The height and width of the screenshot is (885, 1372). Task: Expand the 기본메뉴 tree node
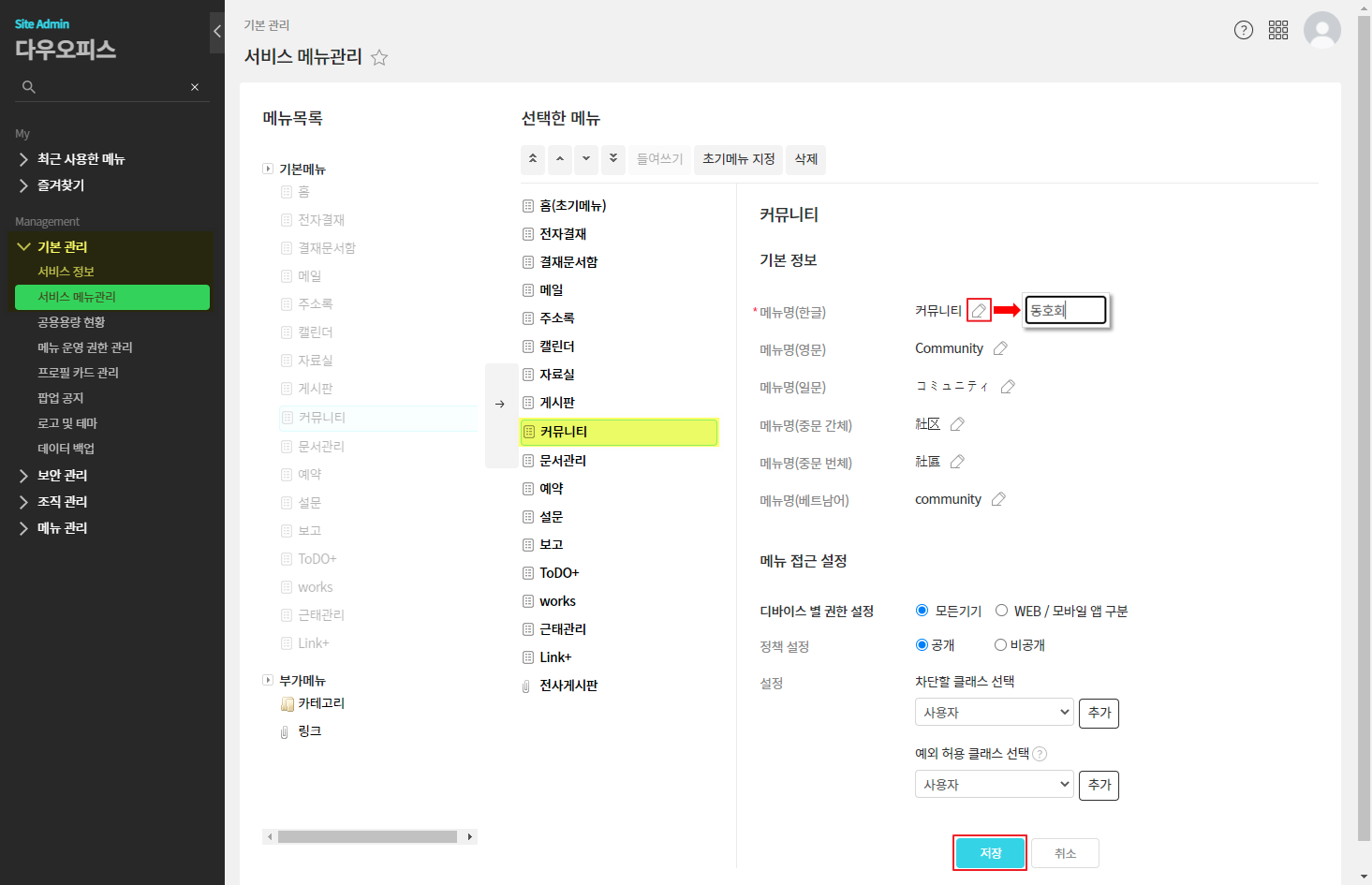(x=268, y=169)
